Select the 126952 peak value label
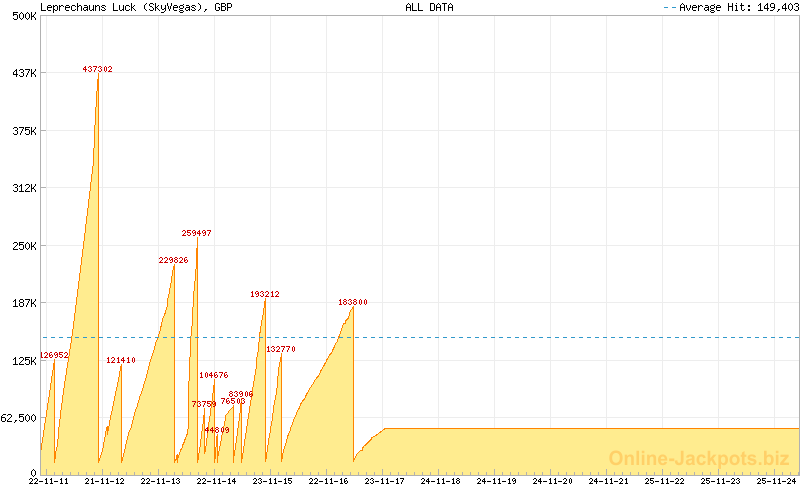The height and width of the screenshot is (490, 800). [54, 355]
